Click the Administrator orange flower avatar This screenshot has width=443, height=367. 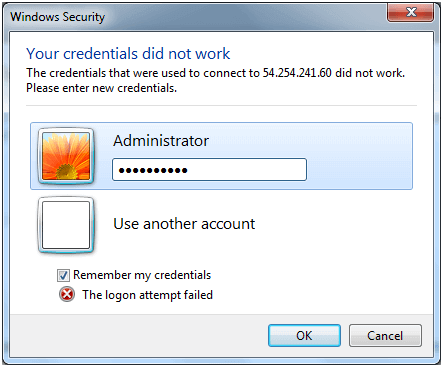(x=66, y=156)
